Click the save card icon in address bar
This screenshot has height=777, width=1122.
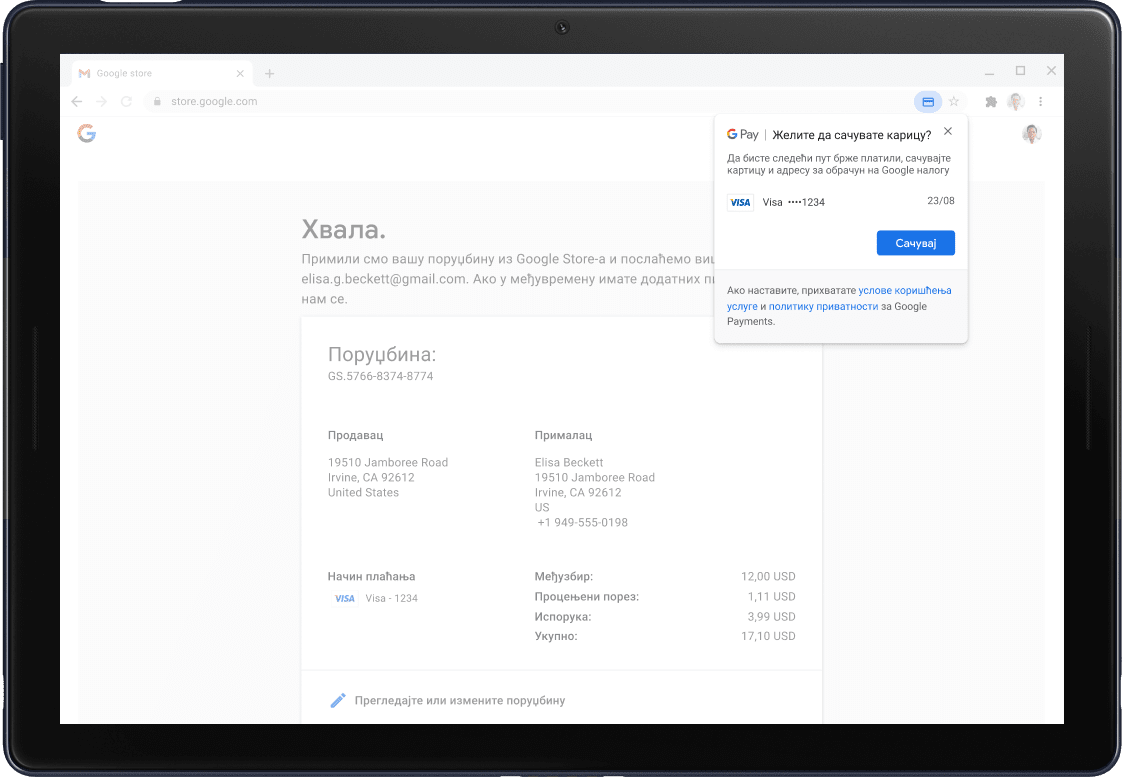point(928,102)
